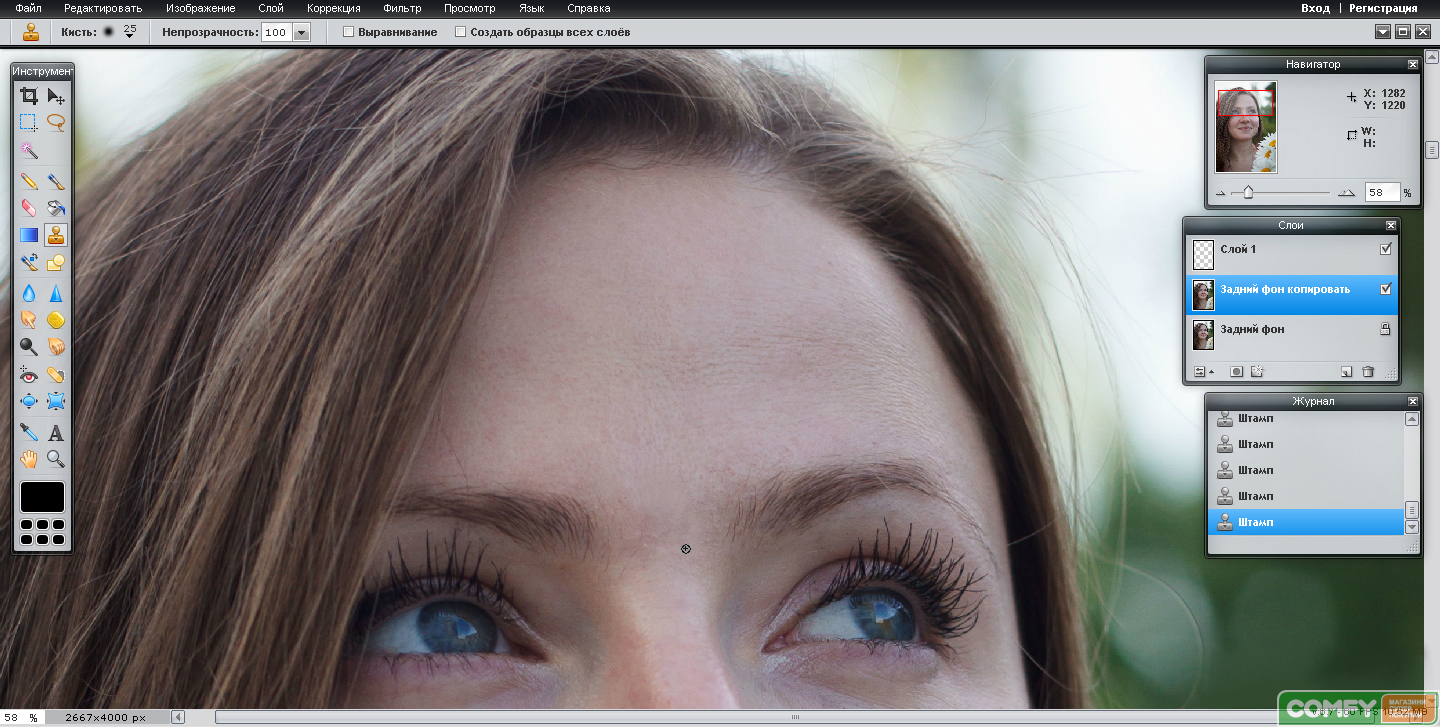Open the Просмотр menu
This screenshot has height=727, width=1440.
469,8
